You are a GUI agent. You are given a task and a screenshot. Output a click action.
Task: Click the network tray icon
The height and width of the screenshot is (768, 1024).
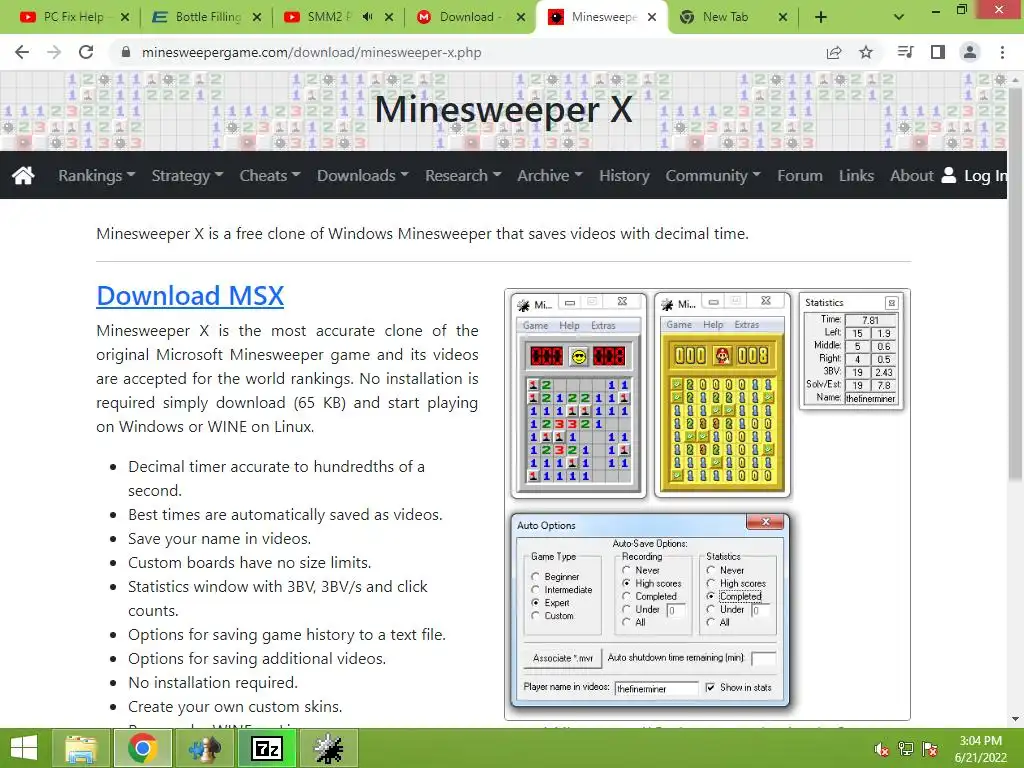pos(905,750)
